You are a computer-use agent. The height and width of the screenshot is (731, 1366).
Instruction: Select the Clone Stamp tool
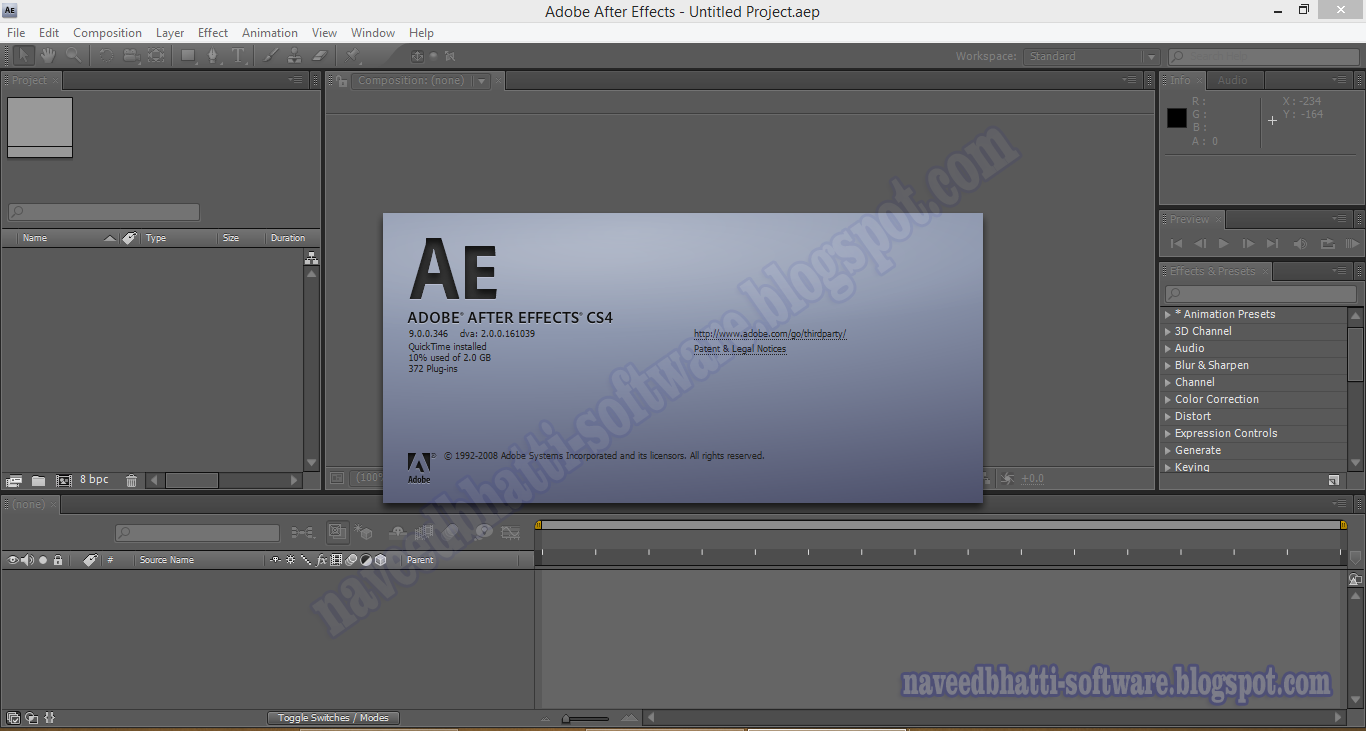[x=295, y=56]
